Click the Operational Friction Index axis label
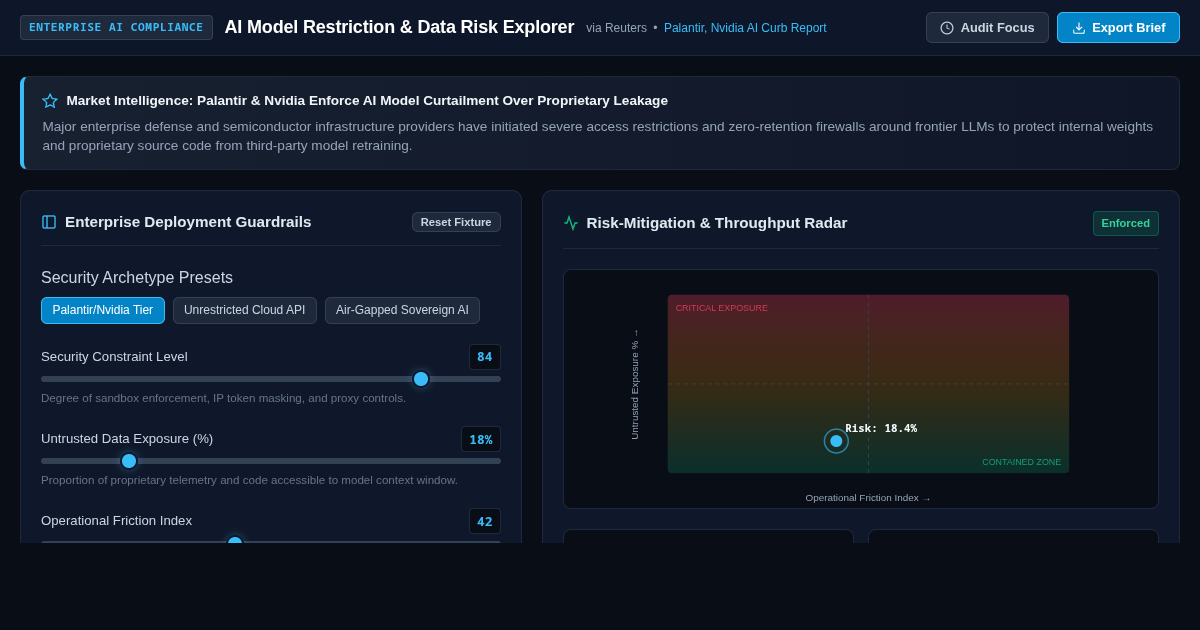The height and width of the screenshot is (630, 1200). (868, 498)
